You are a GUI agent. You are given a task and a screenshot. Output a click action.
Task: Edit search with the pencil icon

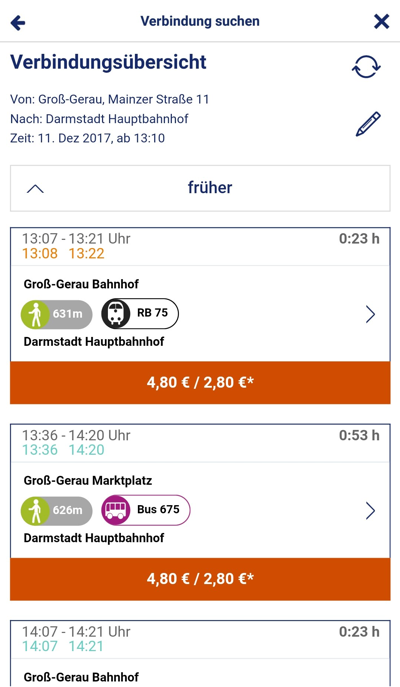(x=368, y=124)
